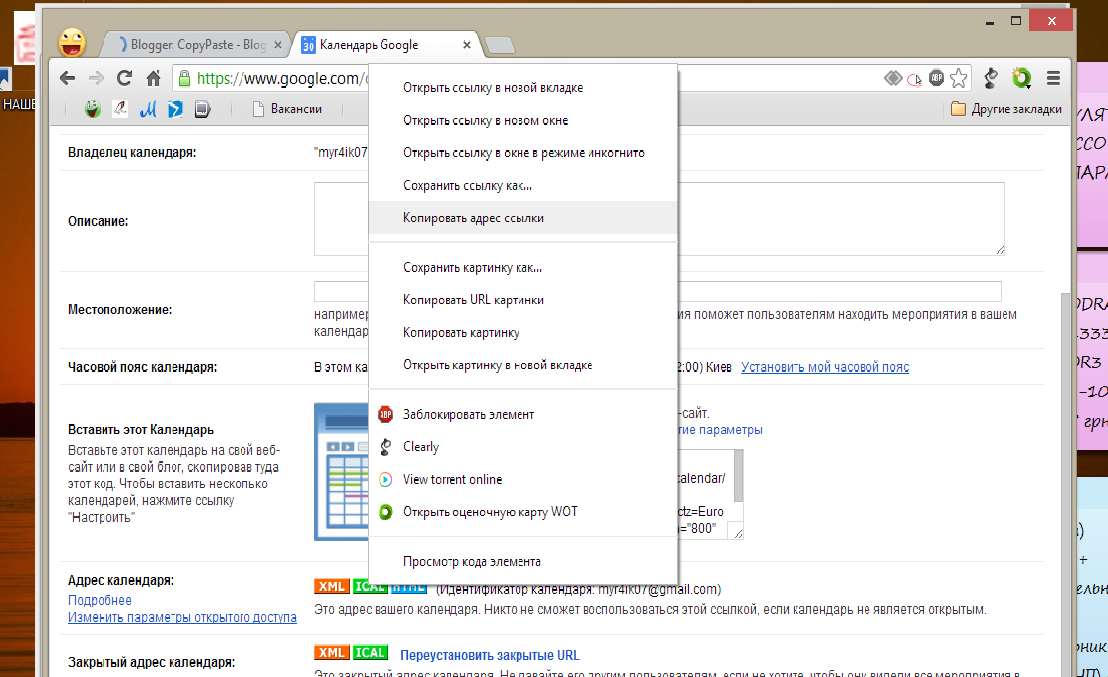Select the Календарь Google tab
Screen dimensions: 1108x677
pos(386,45)
